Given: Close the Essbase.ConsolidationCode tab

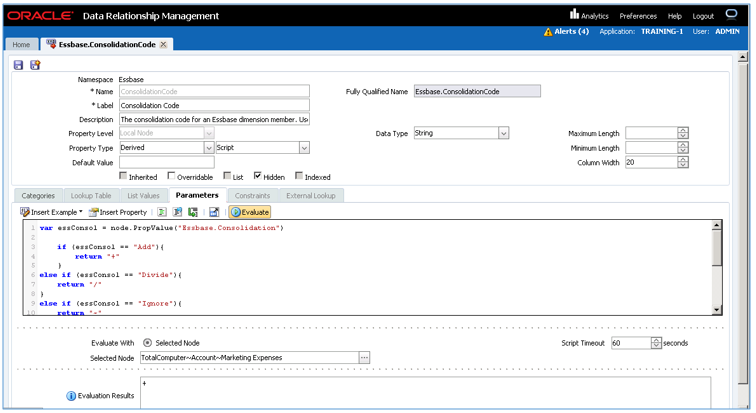Looking at the screenshot, I should click(163, 44).
